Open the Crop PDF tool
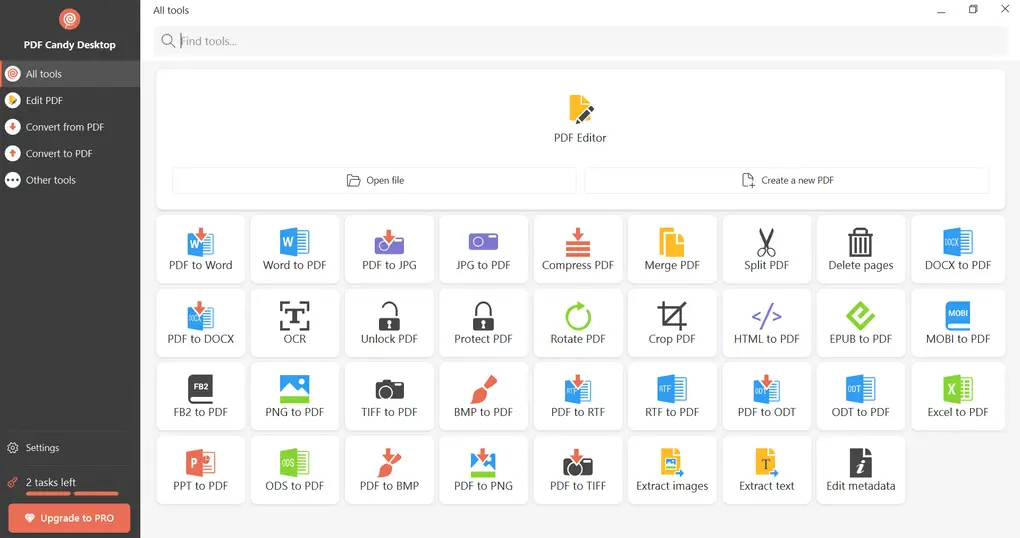 (x=672, y=323)
